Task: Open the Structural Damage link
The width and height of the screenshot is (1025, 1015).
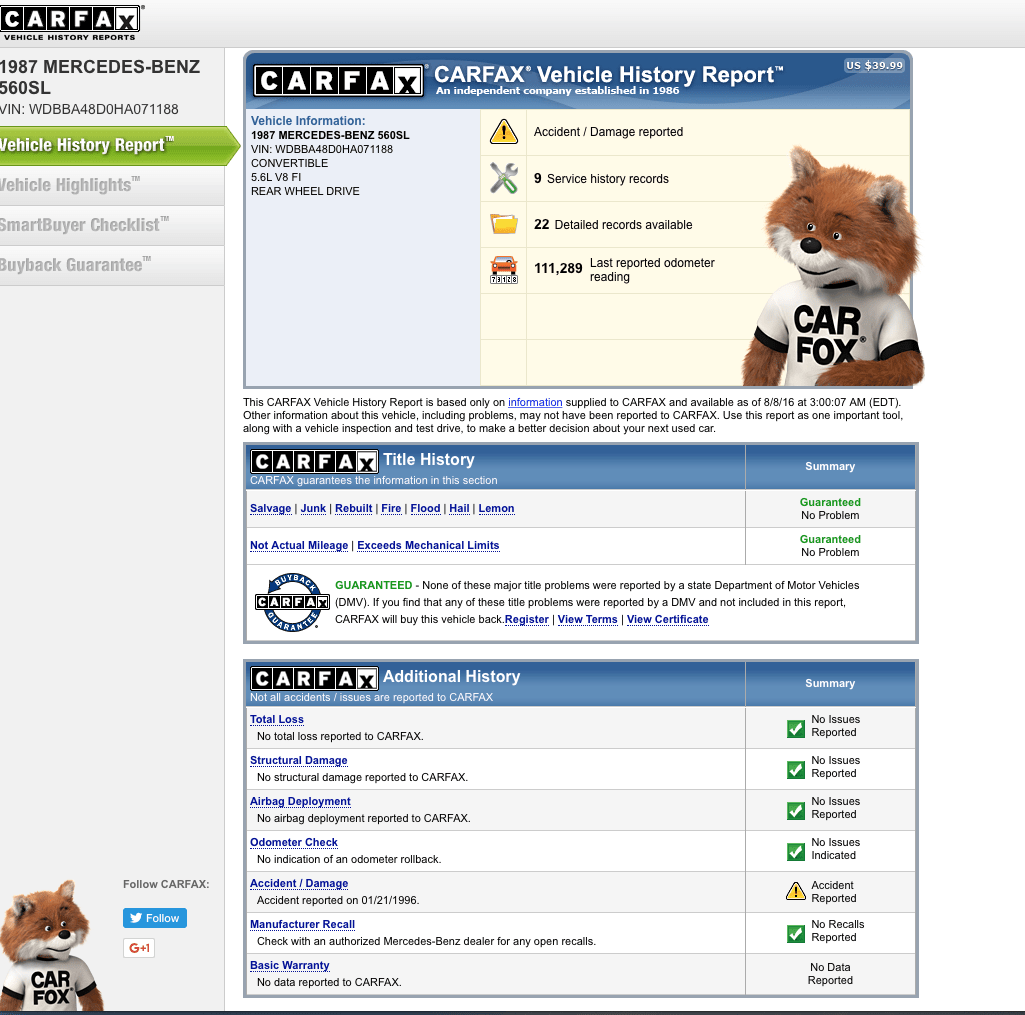Action: tap(299, 761)
